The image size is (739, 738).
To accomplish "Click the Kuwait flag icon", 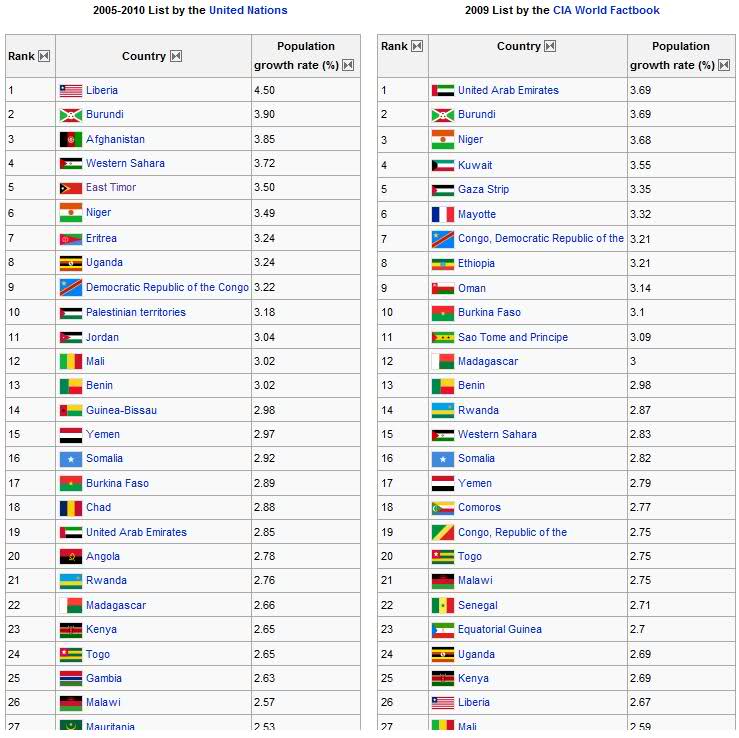I will [x=442, y=165].
